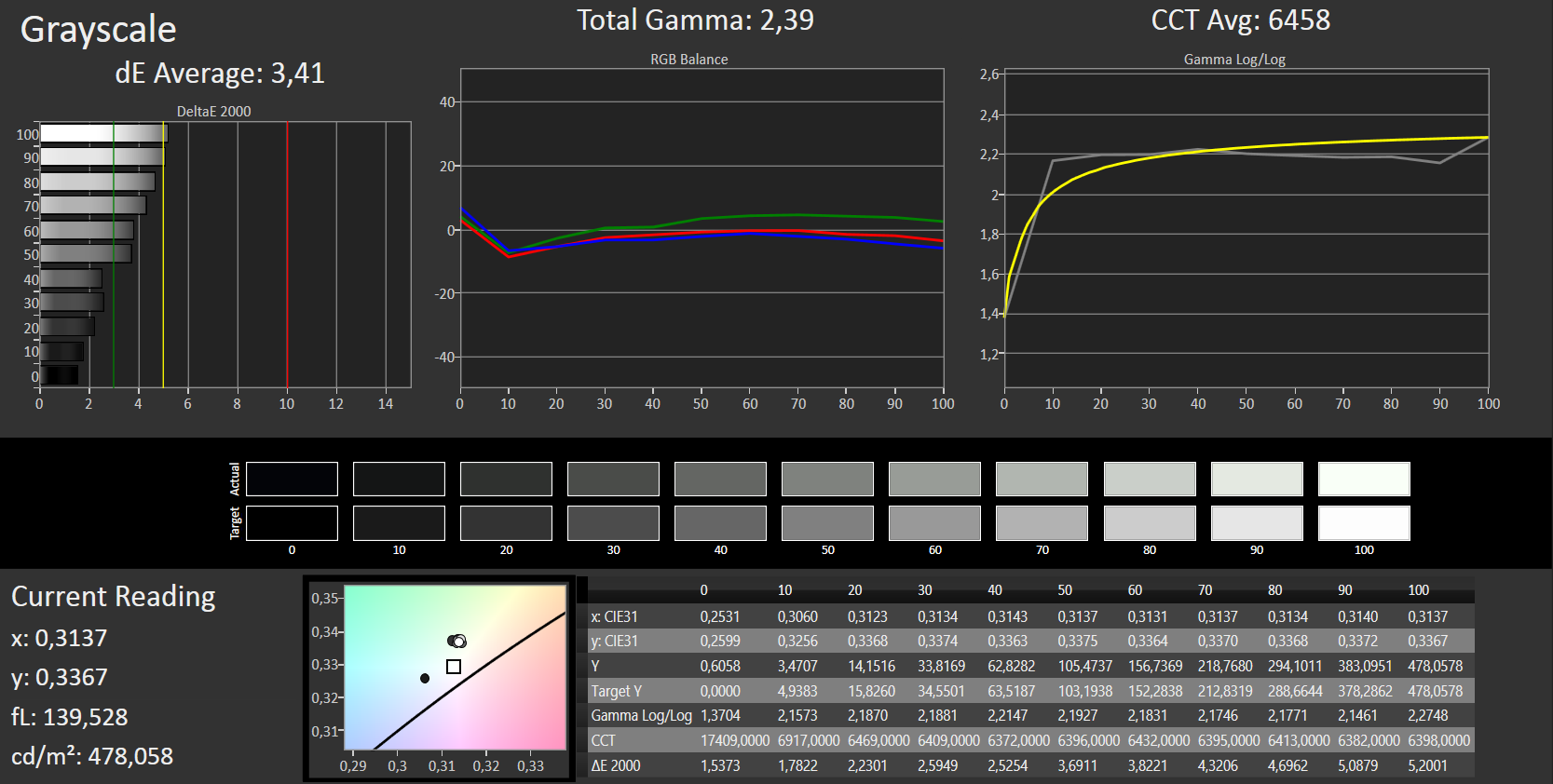Select the CCT row label in table
The height and width of the screenshot is (784, 1553).
click(604, 740)
